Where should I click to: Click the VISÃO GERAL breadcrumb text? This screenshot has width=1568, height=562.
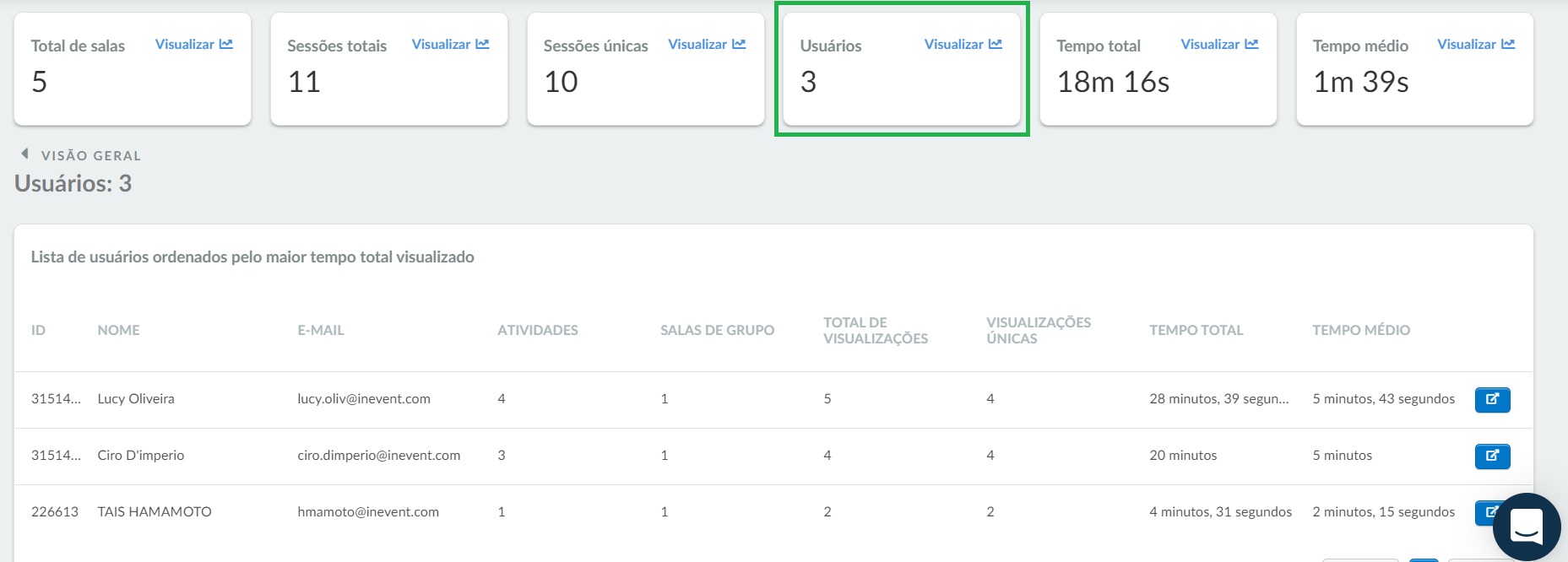(x=91, y=155)
